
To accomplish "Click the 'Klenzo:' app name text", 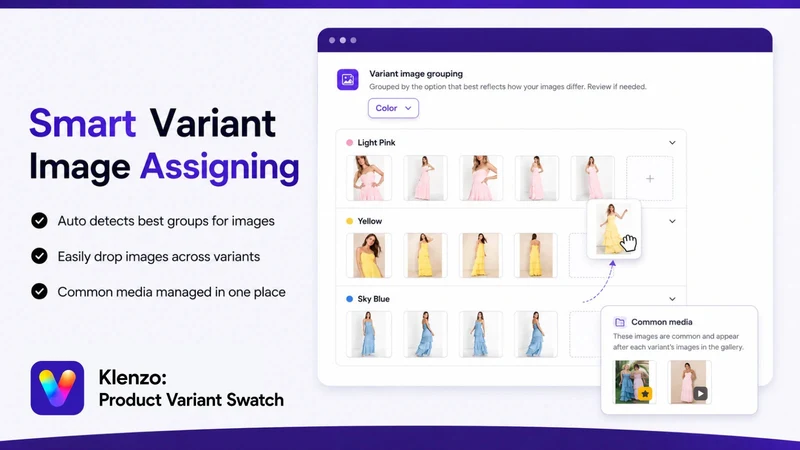I will [x=133, y=378].
